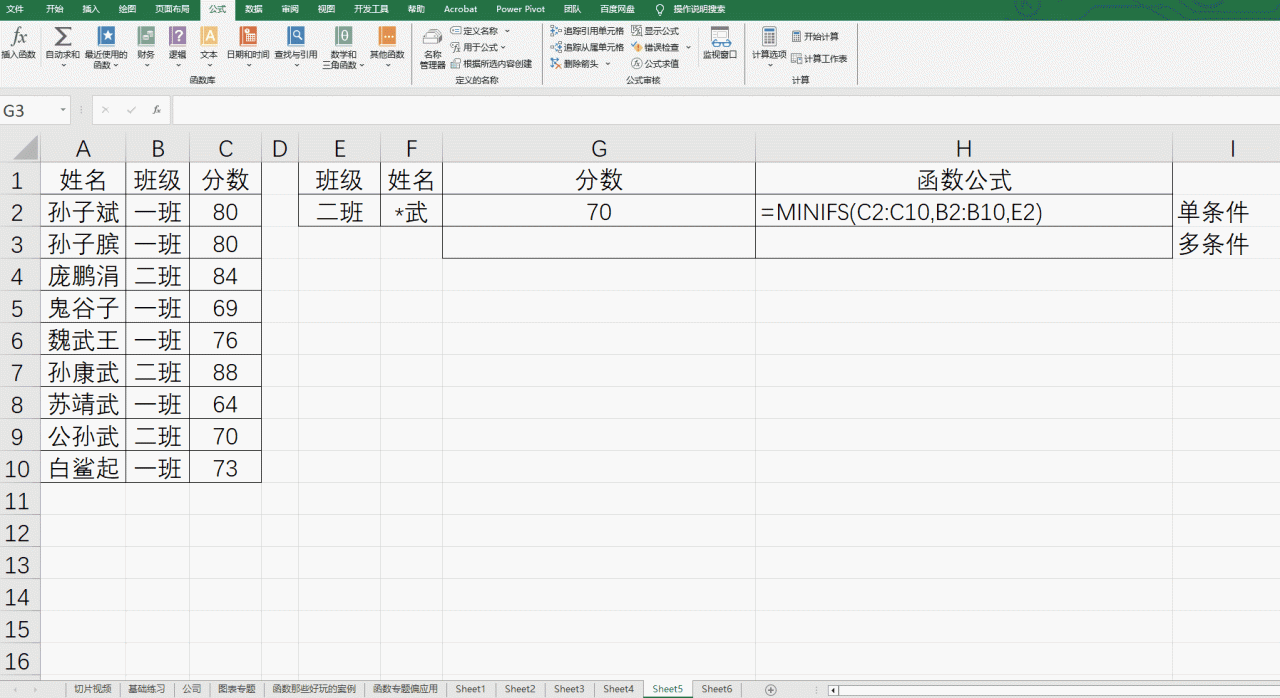
Task: Click 计算工作表
Action: 819,59
